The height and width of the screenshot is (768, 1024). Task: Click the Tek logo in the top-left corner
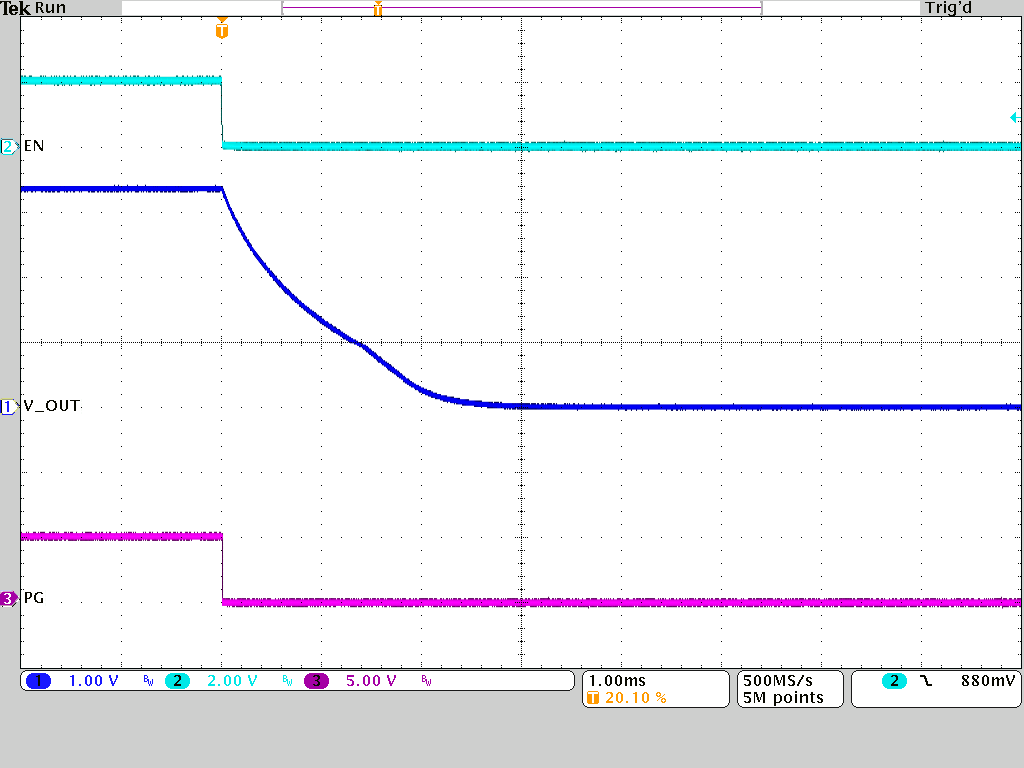[16, 8]
